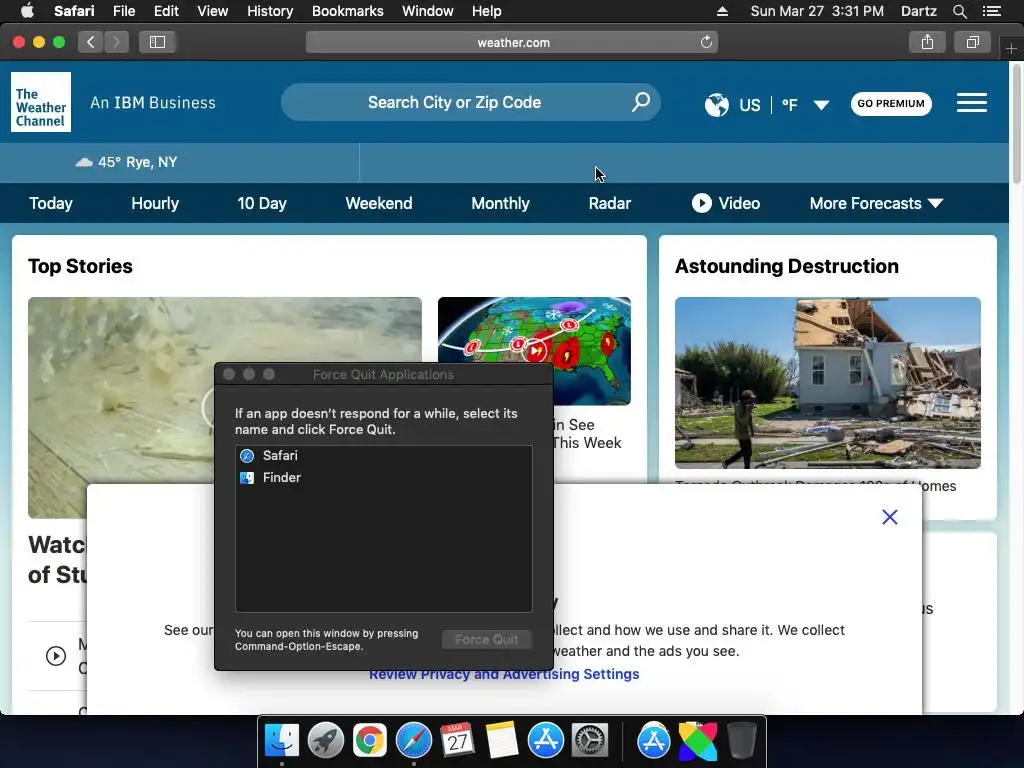Open the Safari Share button
The height and width of the screenshot is (768, 1024).
pos(927,42)
